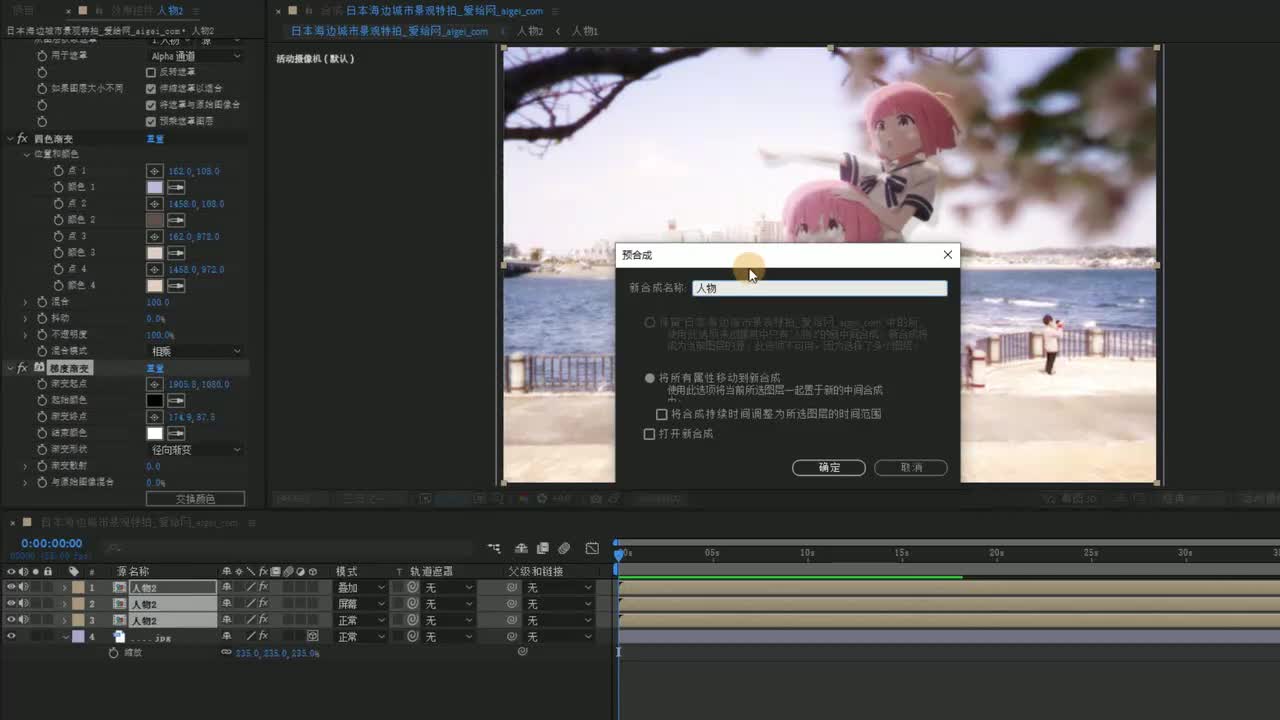
Task: Click the 颜色 1 color swatch
Action: 155,187
